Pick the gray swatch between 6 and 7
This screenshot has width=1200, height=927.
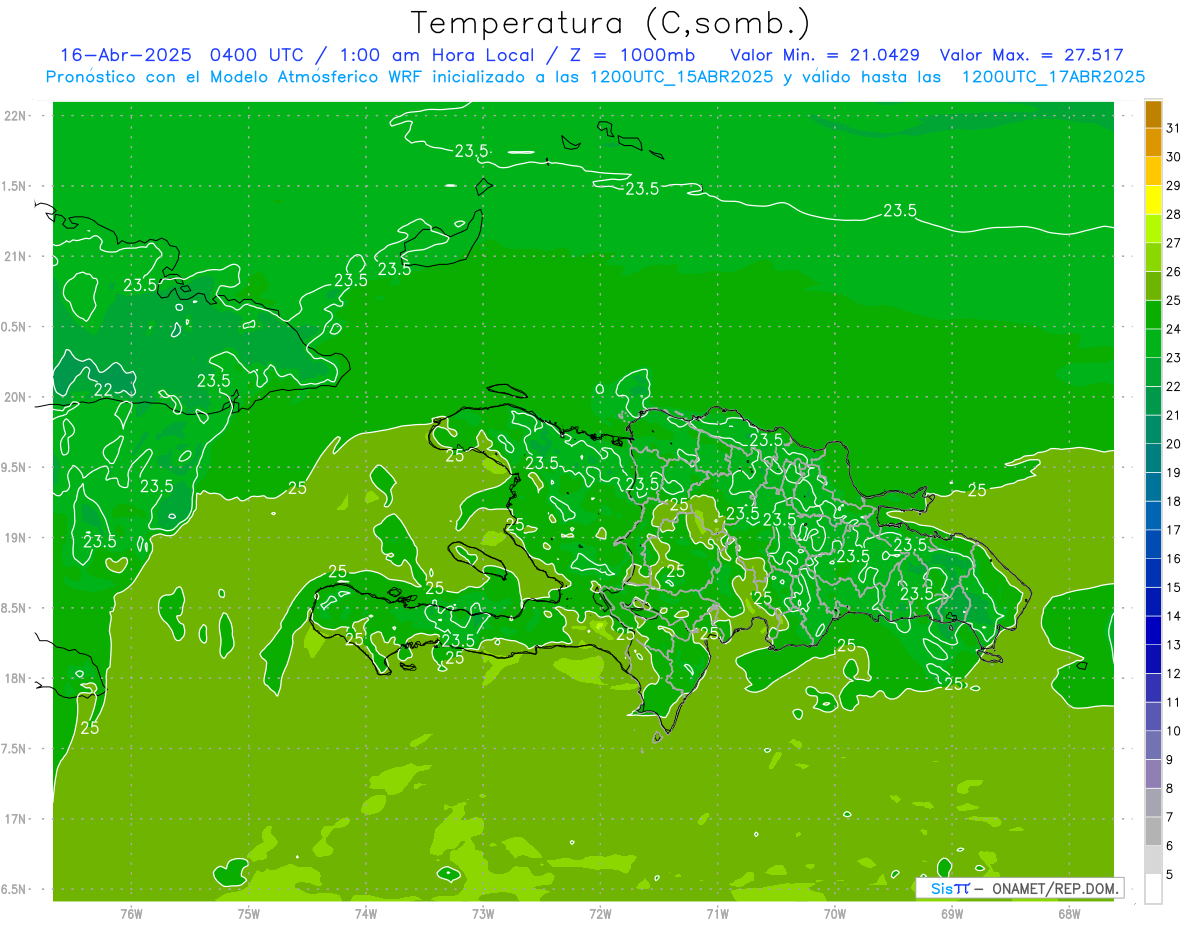point(1153,832)
